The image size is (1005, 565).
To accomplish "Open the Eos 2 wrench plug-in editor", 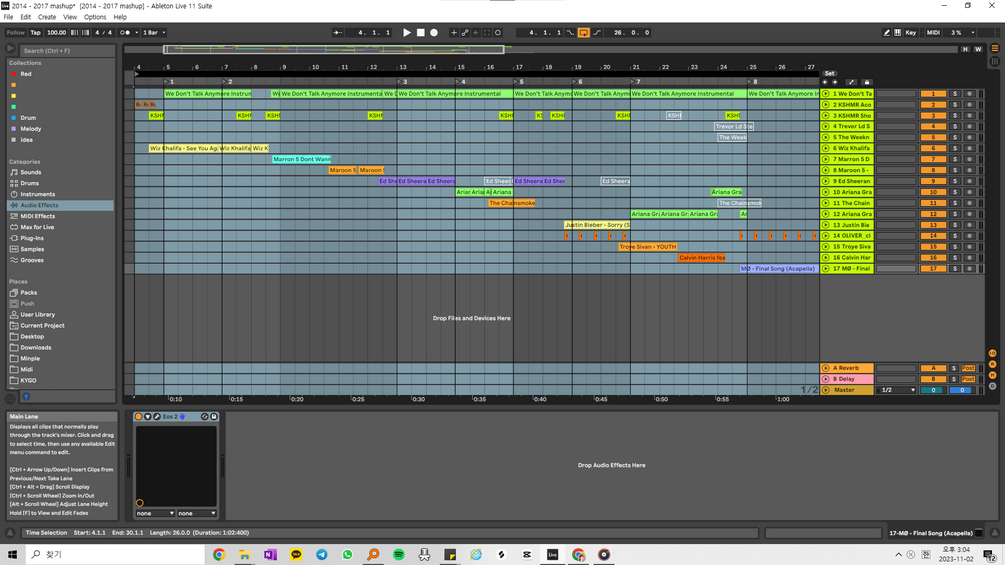I will click(x=156, y=417).
